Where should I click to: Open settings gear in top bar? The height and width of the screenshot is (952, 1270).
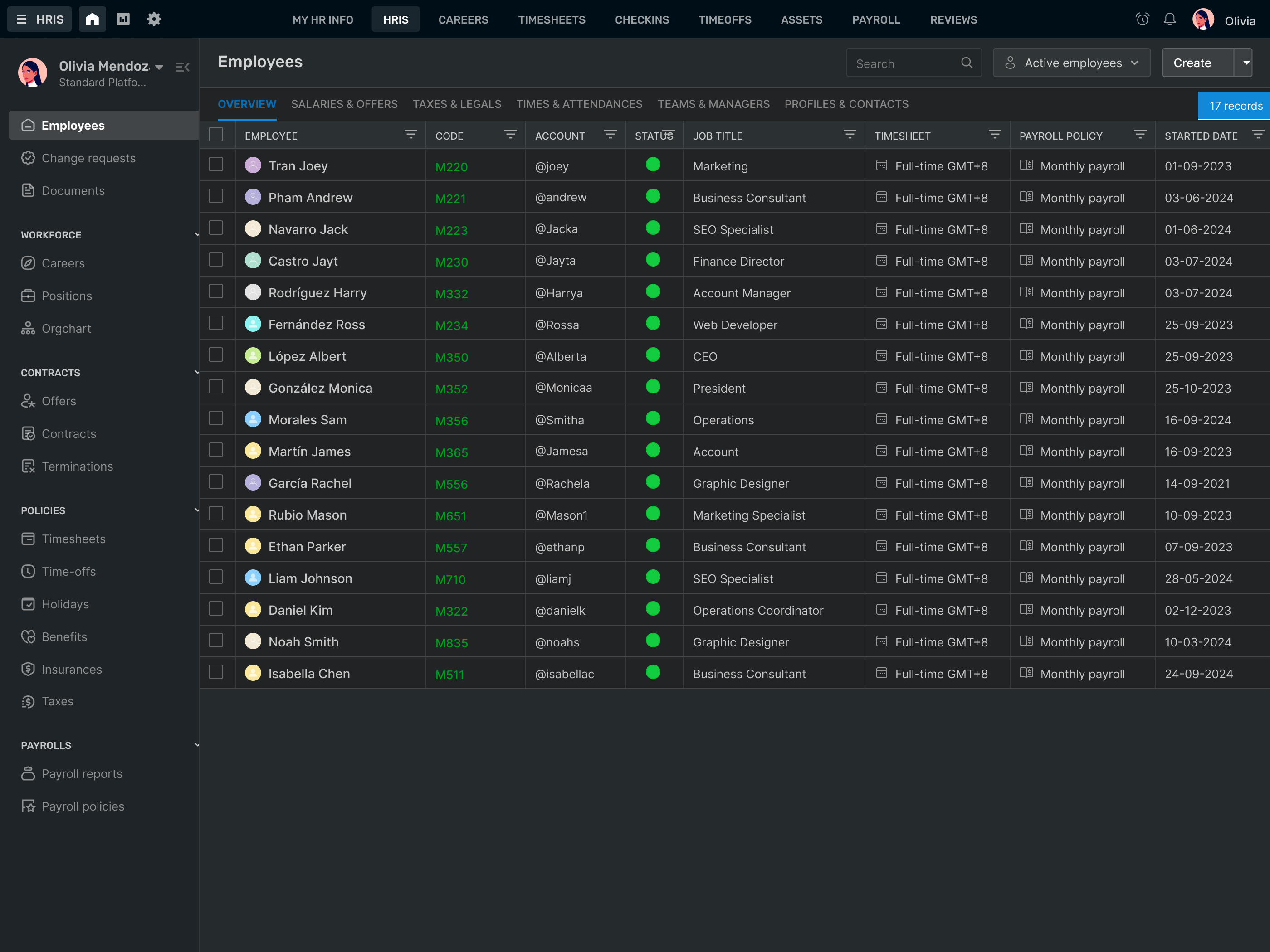[154, 19]
